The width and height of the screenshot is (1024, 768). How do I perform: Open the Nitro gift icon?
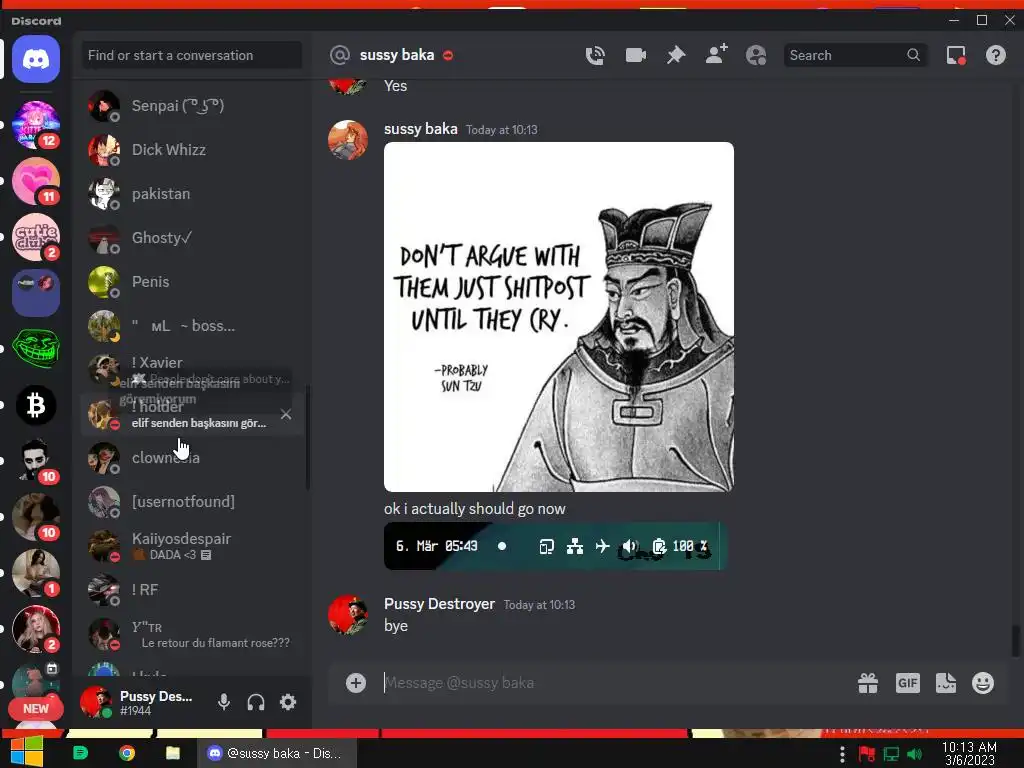coord(868,683)
